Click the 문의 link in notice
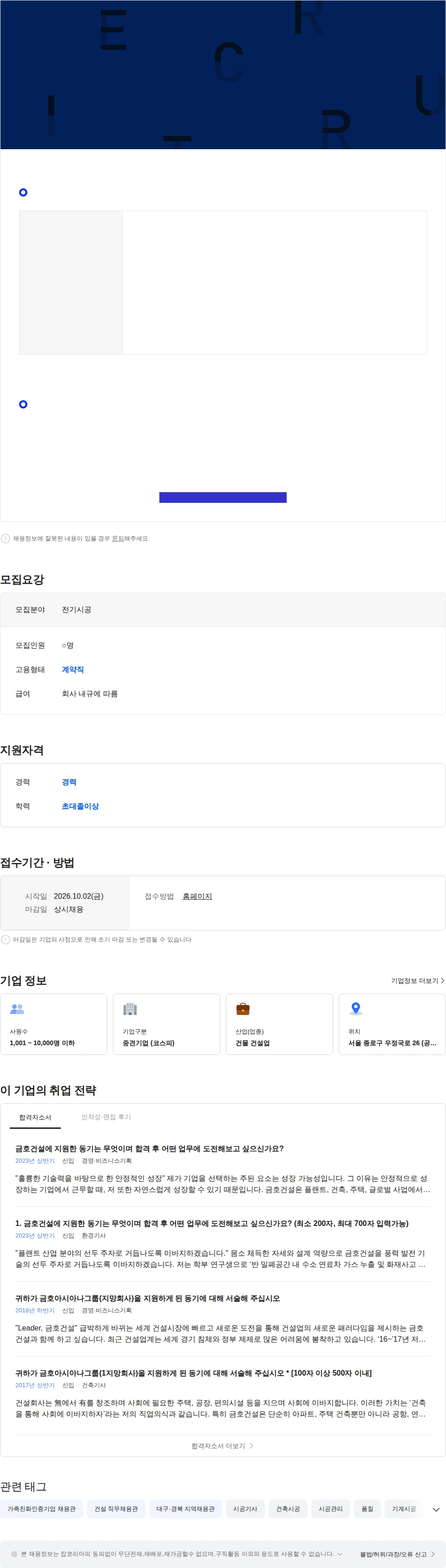 point(118,539)
